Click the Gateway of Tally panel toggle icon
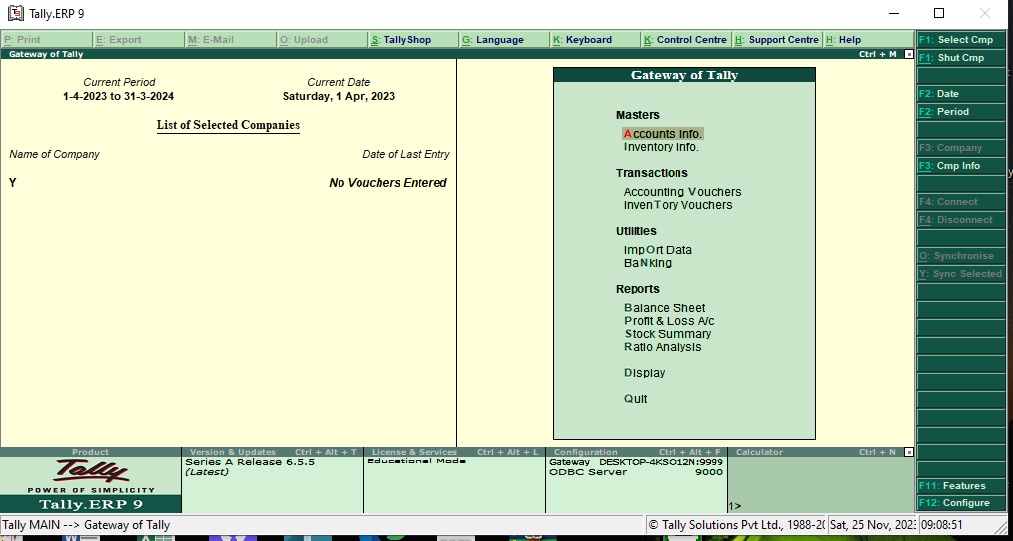 (908, 54)
